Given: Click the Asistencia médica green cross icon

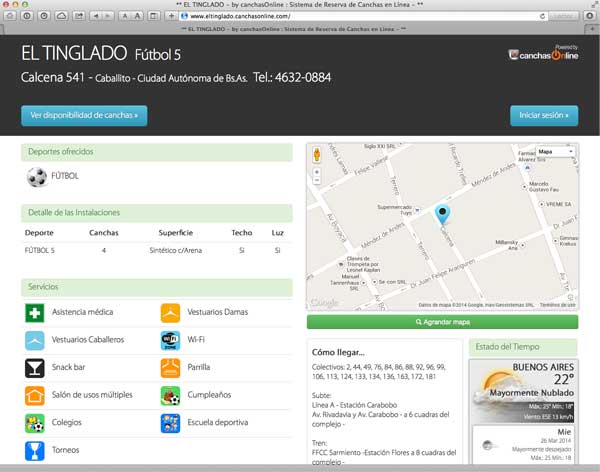Looking at the screenshot, I should [x=34, y=313].
